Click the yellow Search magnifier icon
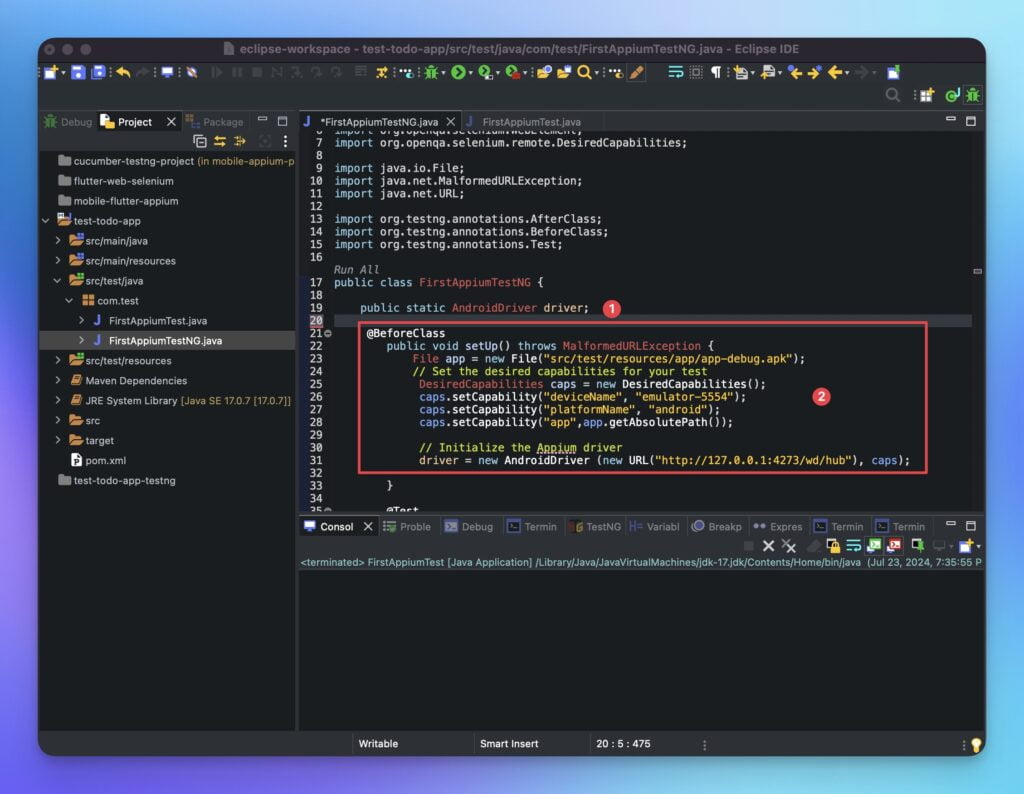Screen dimensions: 1024x794 pos(584,72)
